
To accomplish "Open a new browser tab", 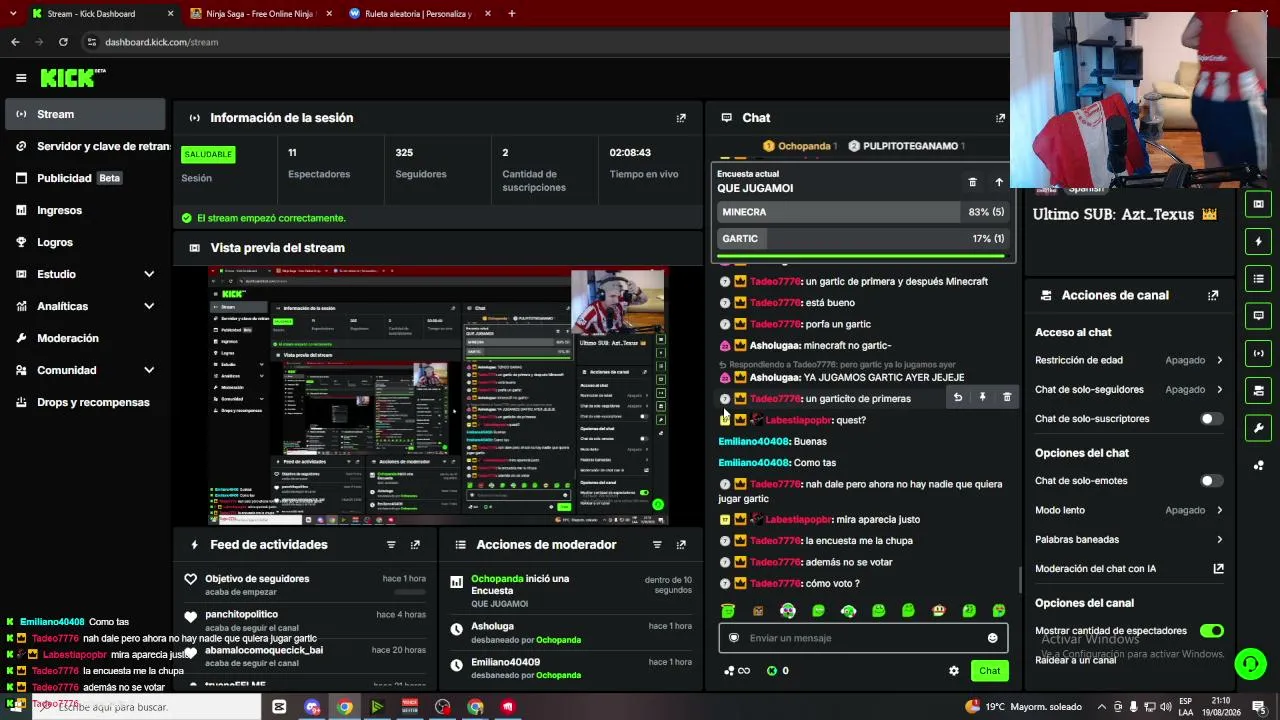I will pos(512,14).
